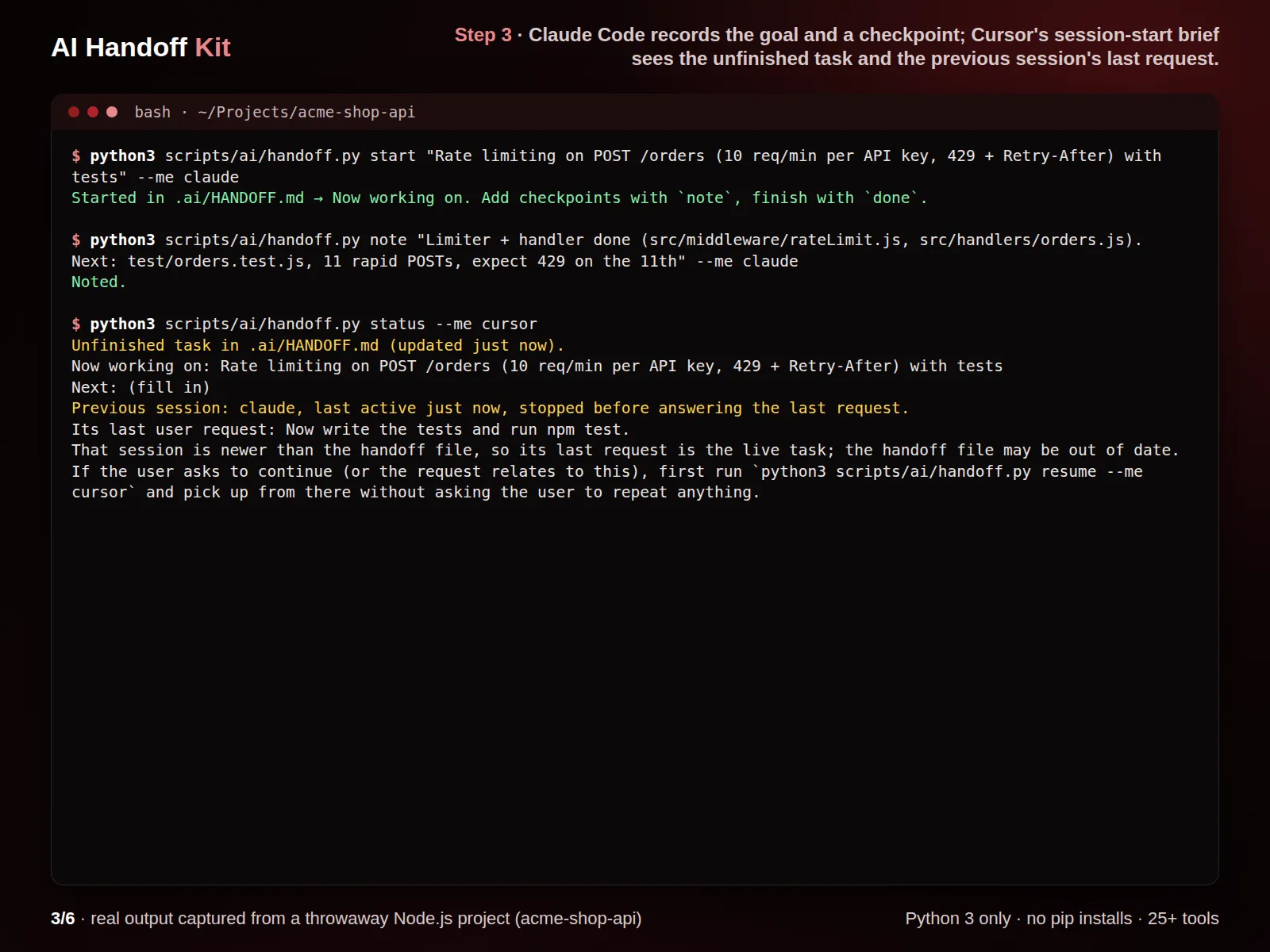Click 'That session is newer' line

[625, 451]
